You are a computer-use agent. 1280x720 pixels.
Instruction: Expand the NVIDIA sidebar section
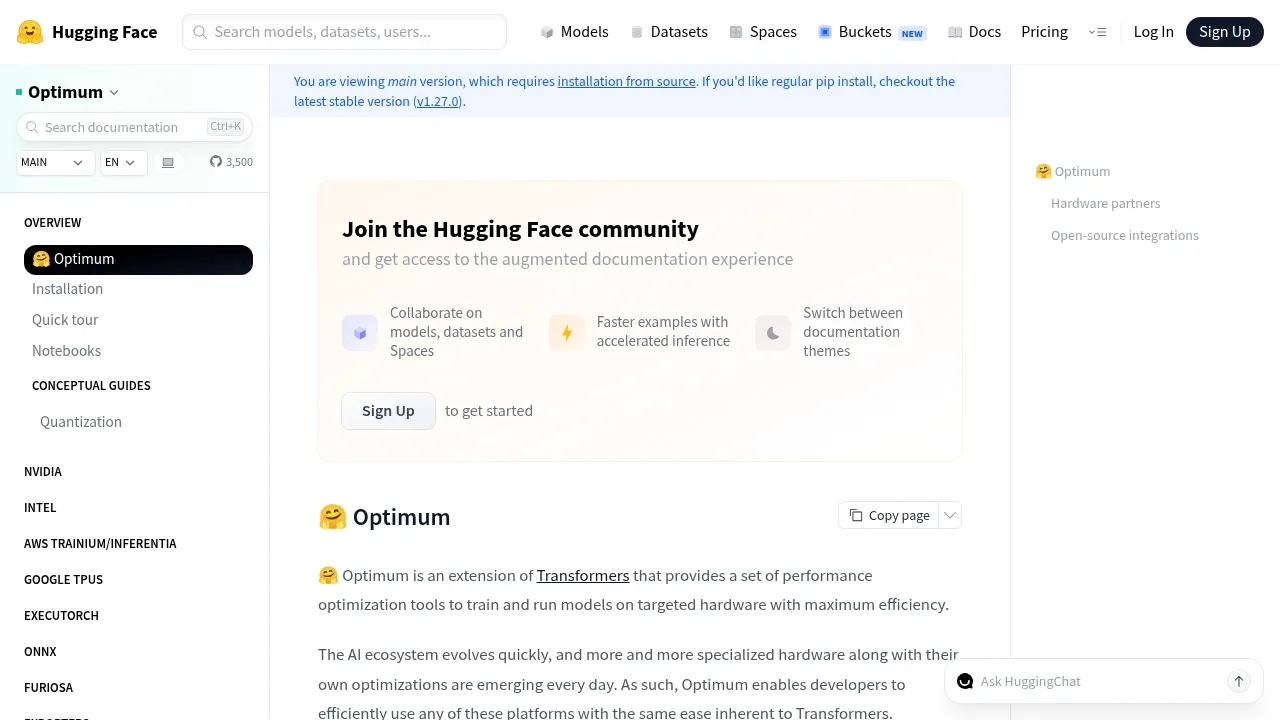pos(43,472)
